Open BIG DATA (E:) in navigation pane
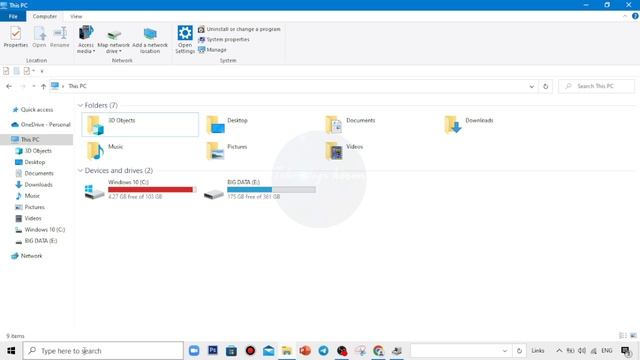 point(40,241)
